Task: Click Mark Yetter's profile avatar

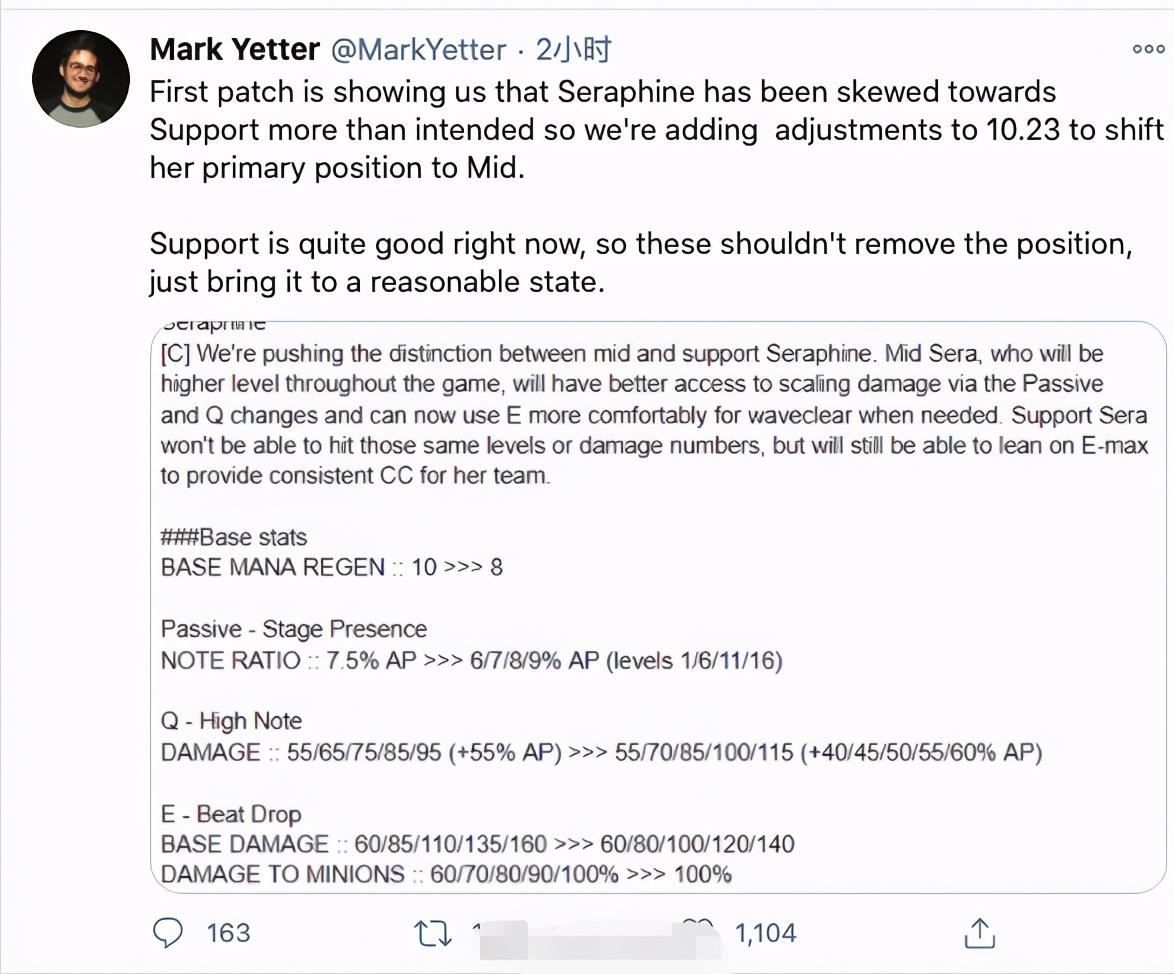Action: tap(81, 78)
